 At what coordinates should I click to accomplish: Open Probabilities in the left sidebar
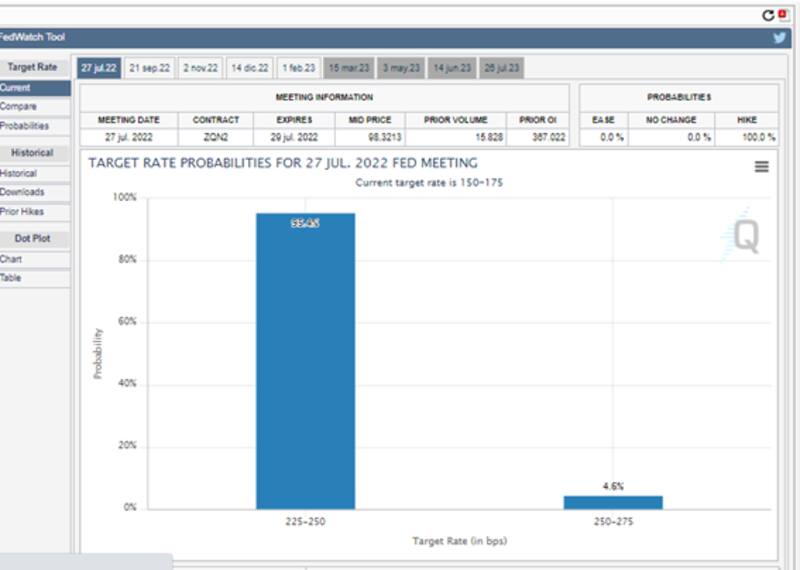click(x=23, y=126)
